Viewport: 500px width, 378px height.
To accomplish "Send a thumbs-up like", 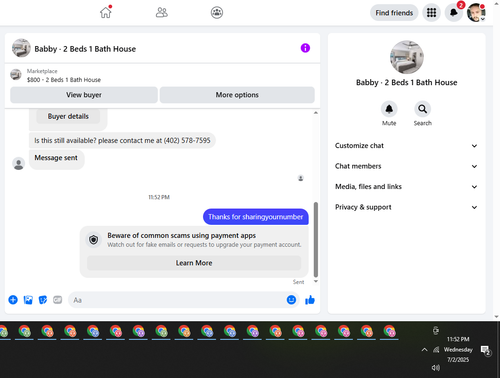I will (x=310, y=300).
